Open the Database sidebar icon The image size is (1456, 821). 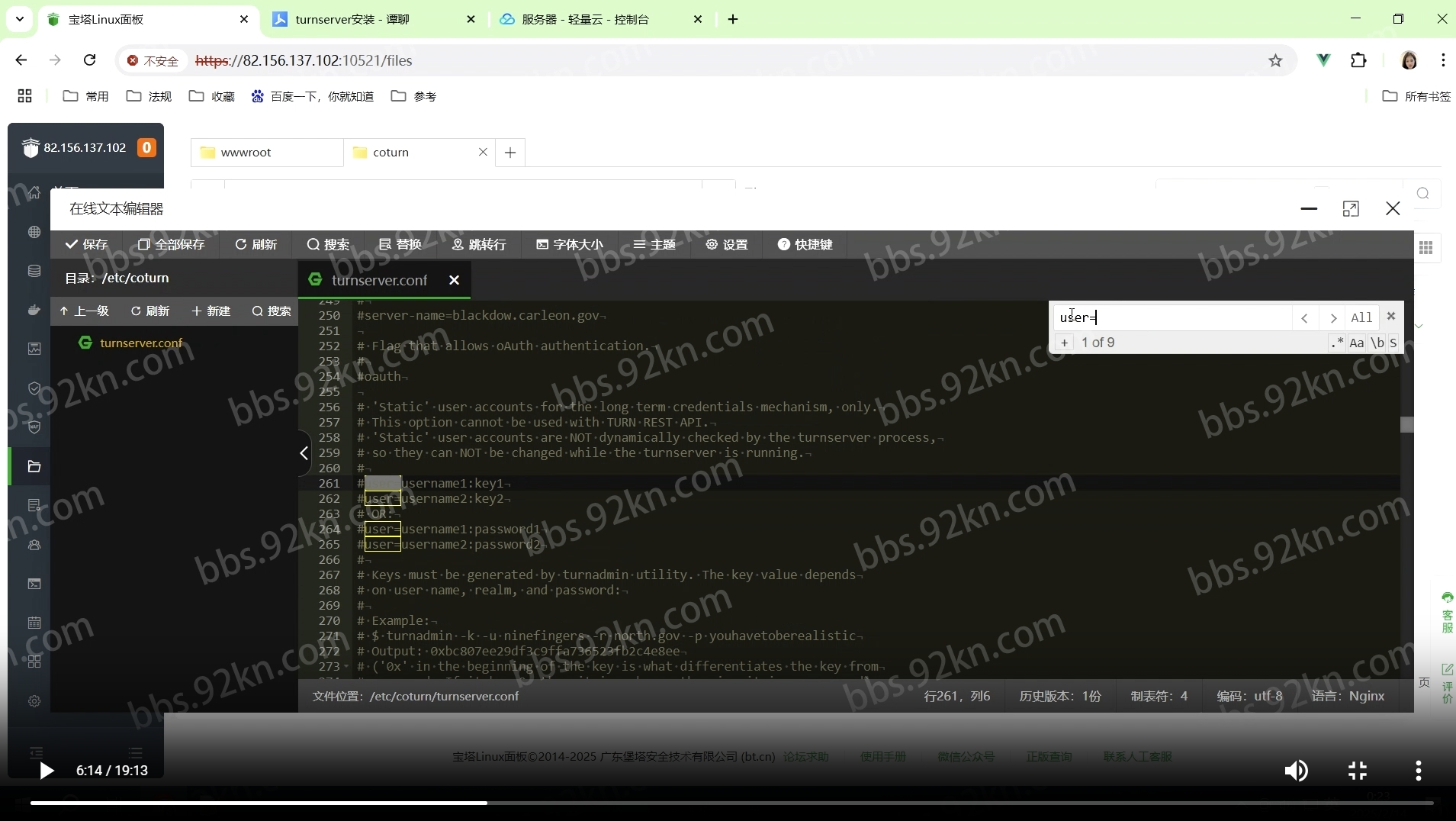point(34,271)
